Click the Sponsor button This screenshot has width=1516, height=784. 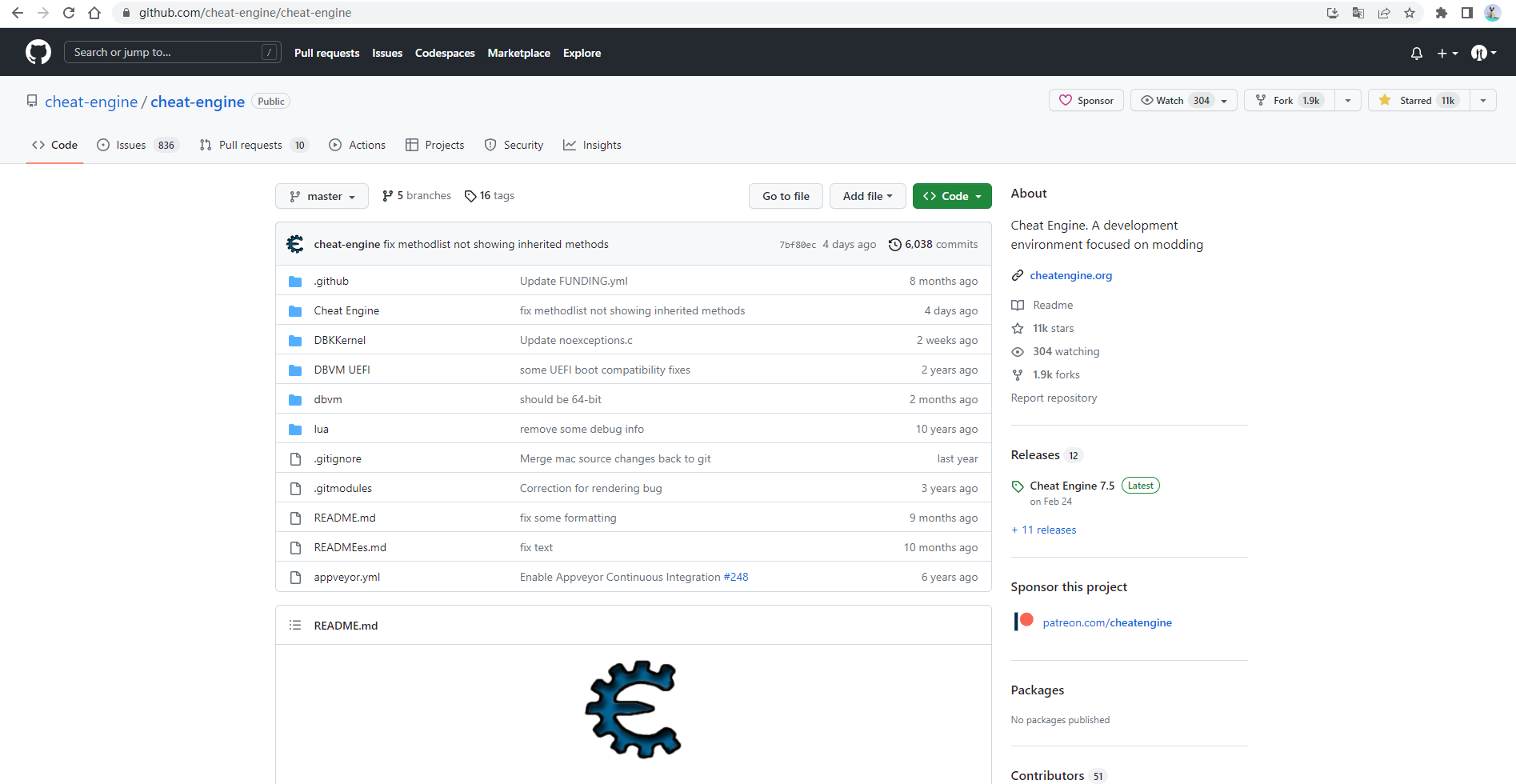(1086, 101)
